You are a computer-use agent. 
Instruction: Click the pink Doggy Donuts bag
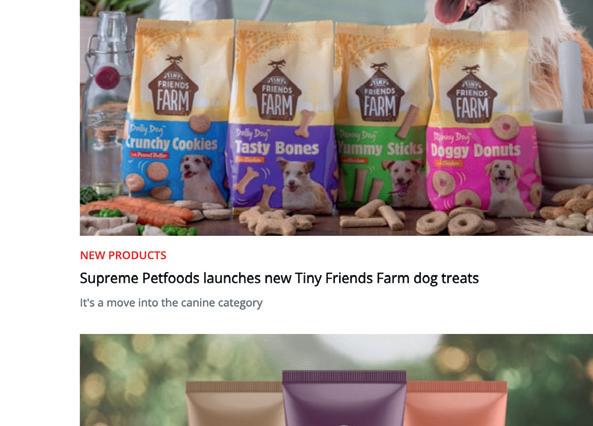[484, 123]
